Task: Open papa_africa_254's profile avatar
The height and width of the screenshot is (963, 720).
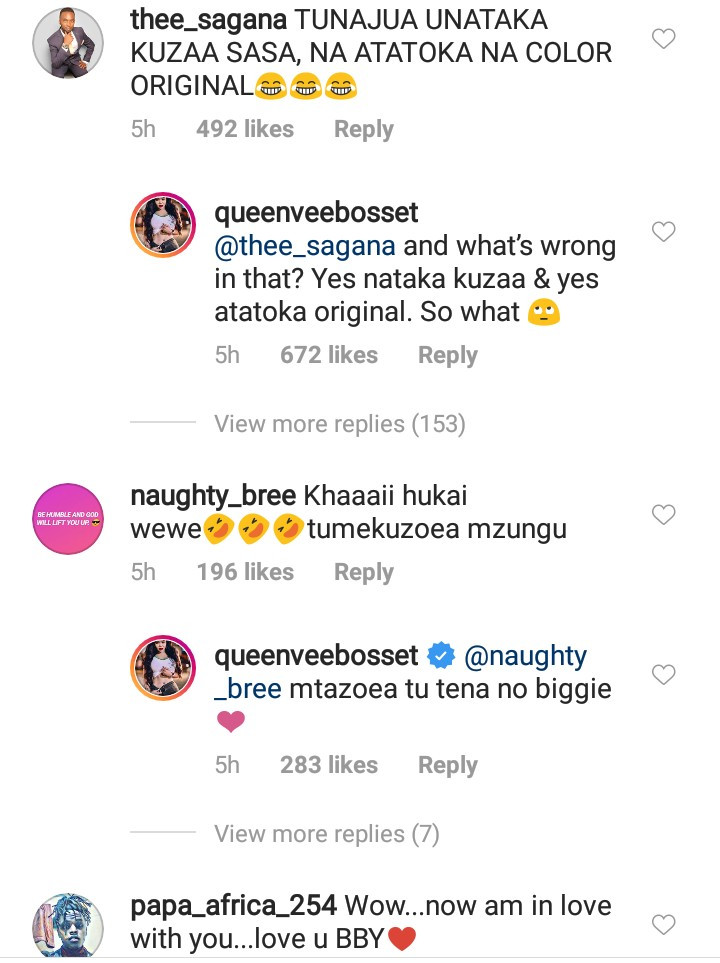Action: [x=69, y=925]
